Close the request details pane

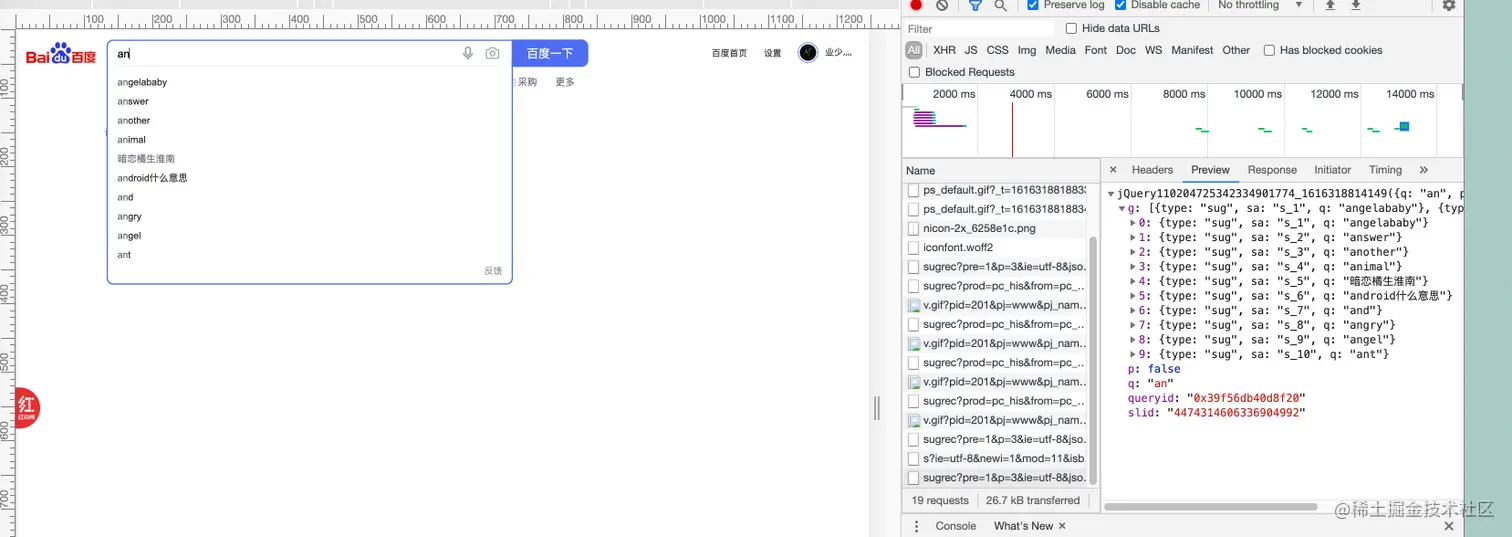[1113, 170]
